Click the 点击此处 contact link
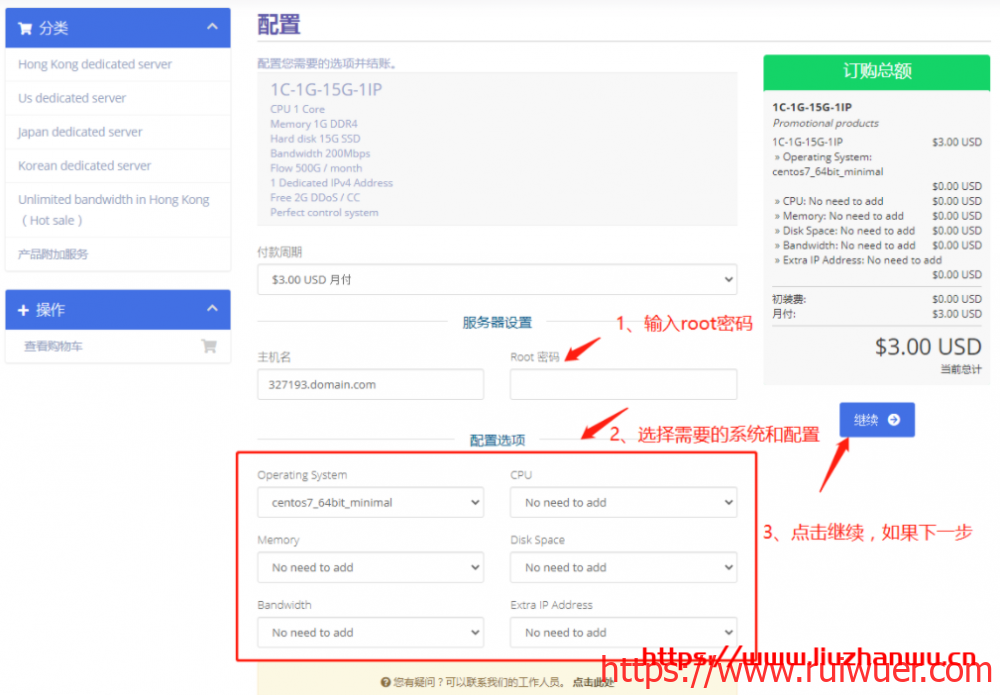 (593, 682)
